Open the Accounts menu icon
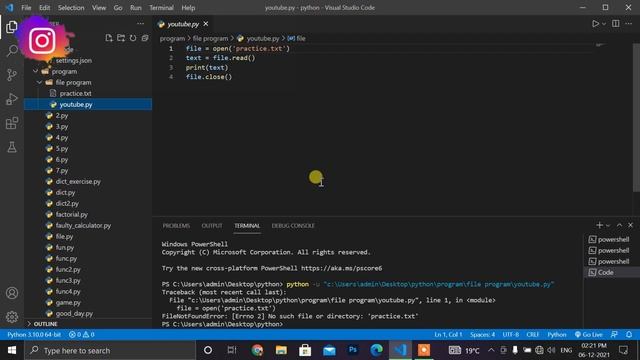640x360 pixels. [12, 293]
